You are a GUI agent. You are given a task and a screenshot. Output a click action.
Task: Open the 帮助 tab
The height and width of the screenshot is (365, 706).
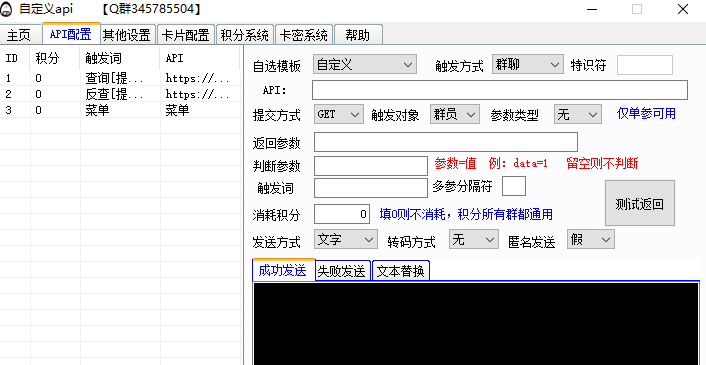[x=358, y=35]
